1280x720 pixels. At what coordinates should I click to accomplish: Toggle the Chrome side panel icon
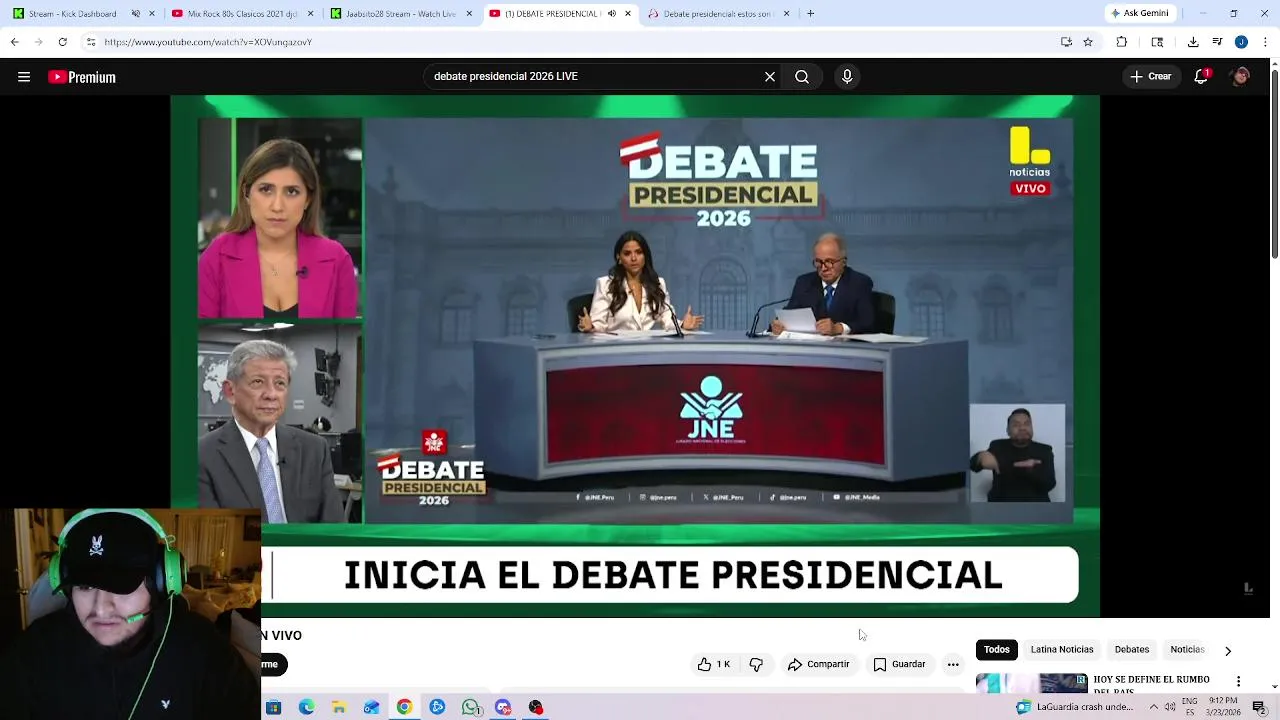(1157, 42)
